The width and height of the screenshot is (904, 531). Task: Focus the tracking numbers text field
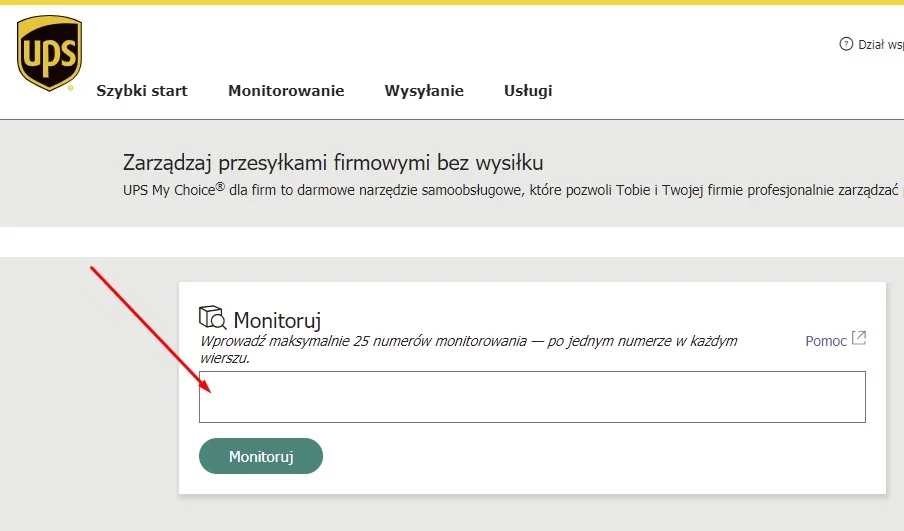click(x=532, y=397)
